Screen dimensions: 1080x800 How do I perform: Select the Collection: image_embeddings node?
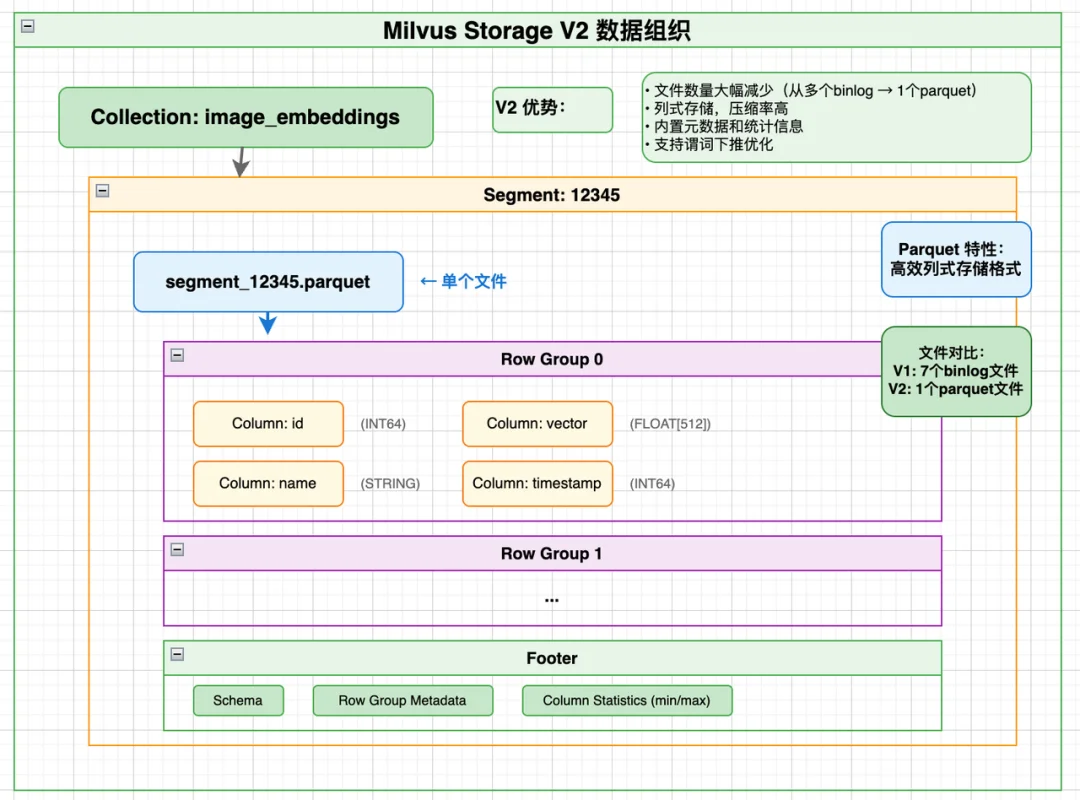click(245, 117)
